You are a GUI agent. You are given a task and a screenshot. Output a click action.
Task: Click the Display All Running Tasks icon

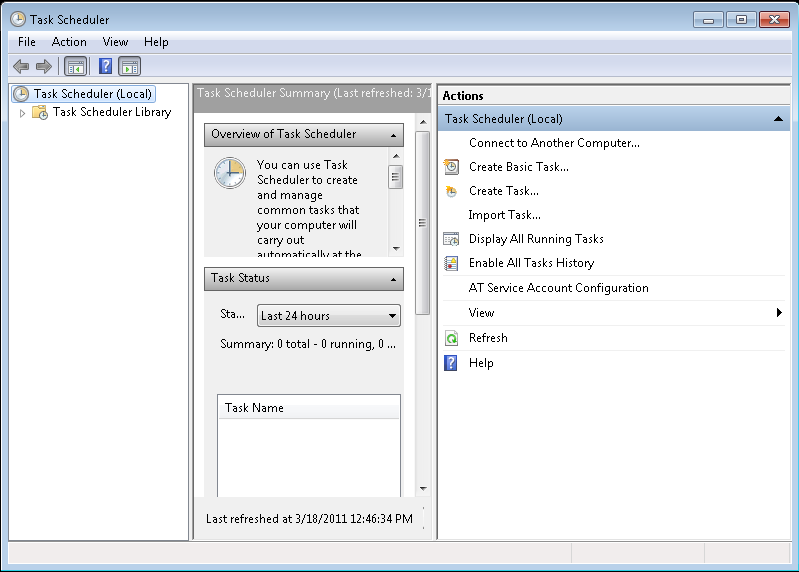(x=451, y=239)
